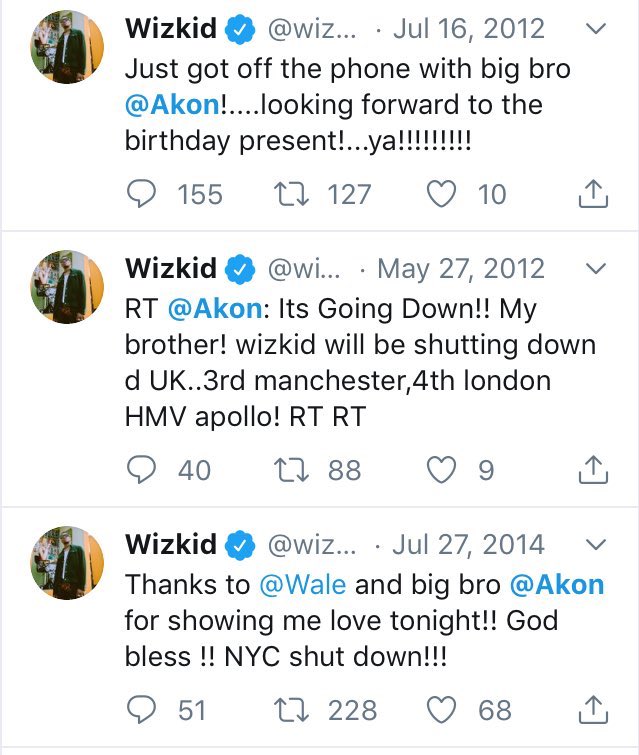Screen dimensions: 639x755
Task: Retweet the Jul 27, 2014 tweet
Action: 293,710
